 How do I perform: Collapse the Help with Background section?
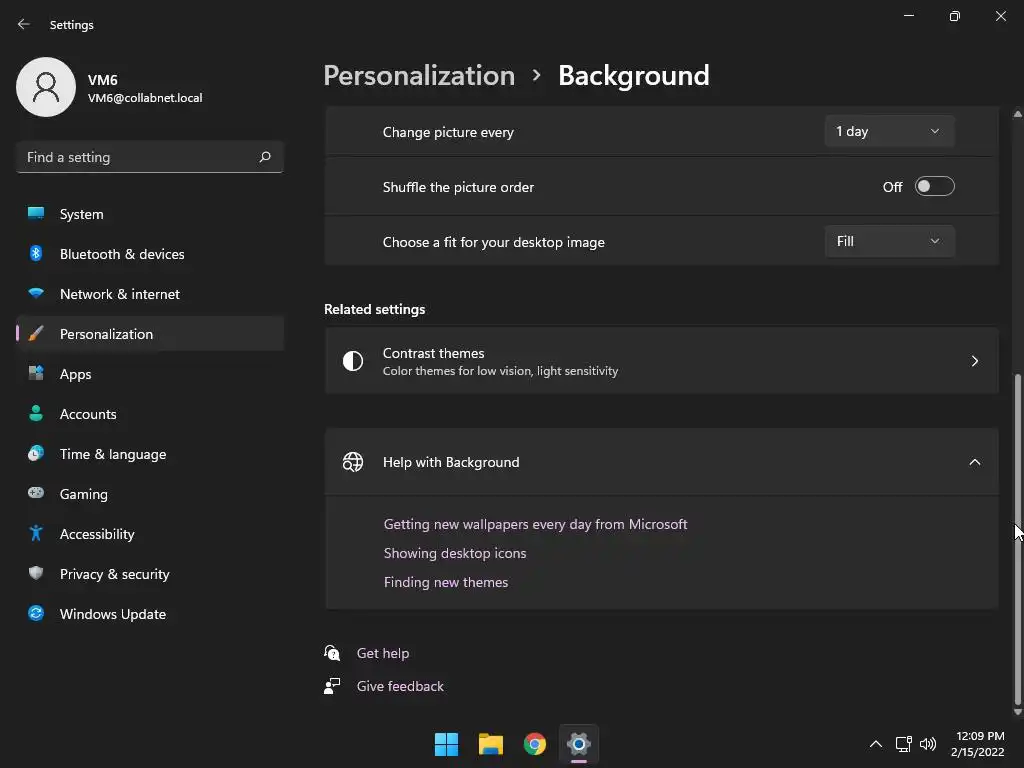click(x=974, y=462)
